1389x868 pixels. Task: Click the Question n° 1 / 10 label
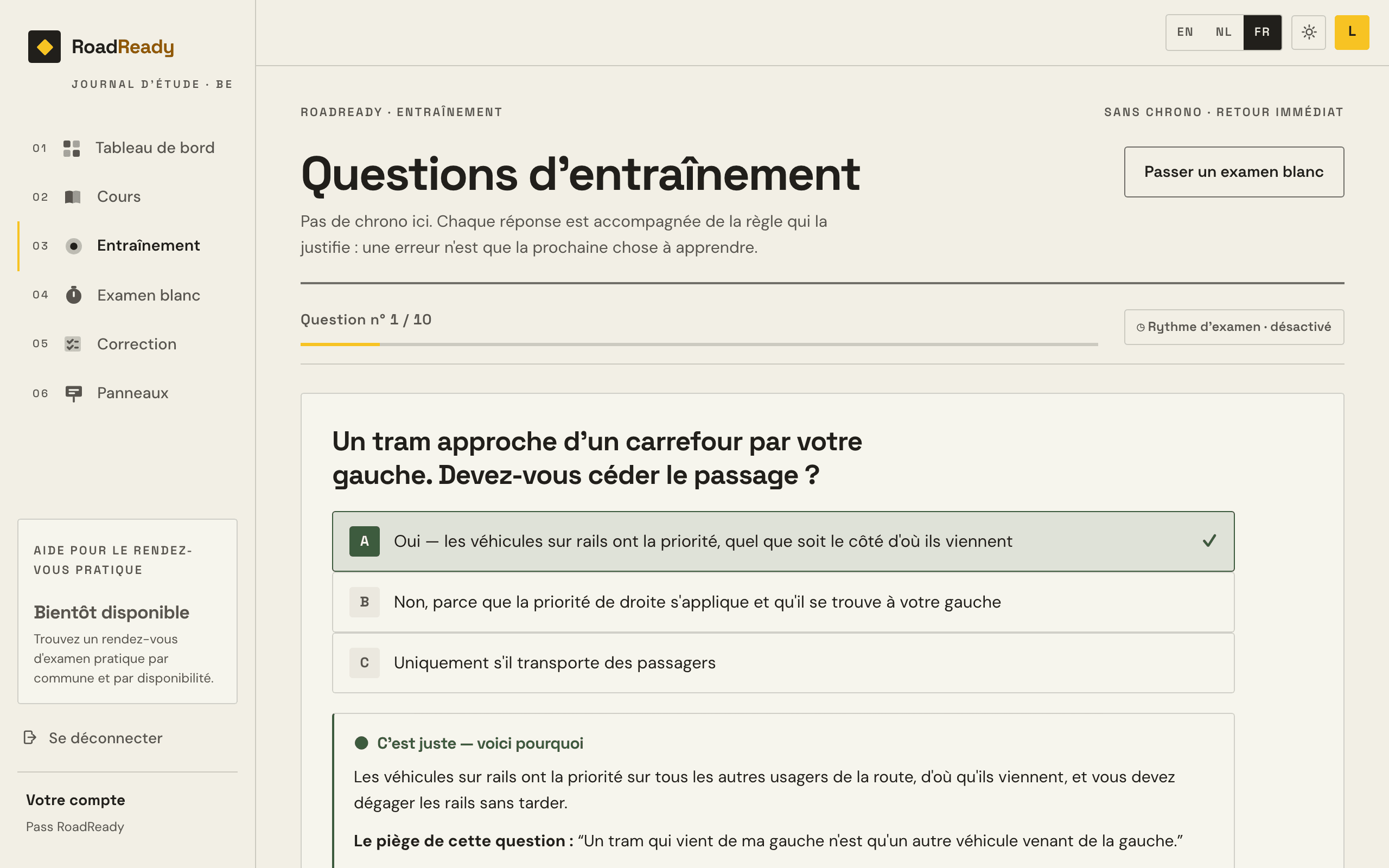pyautogui.click(x=366, y=320)
